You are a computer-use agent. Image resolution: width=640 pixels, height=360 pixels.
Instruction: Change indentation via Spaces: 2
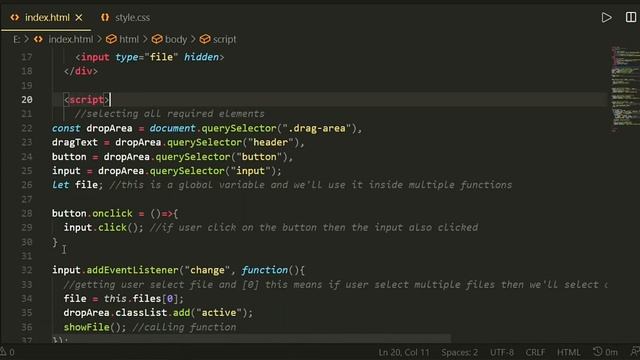(459, 352)
